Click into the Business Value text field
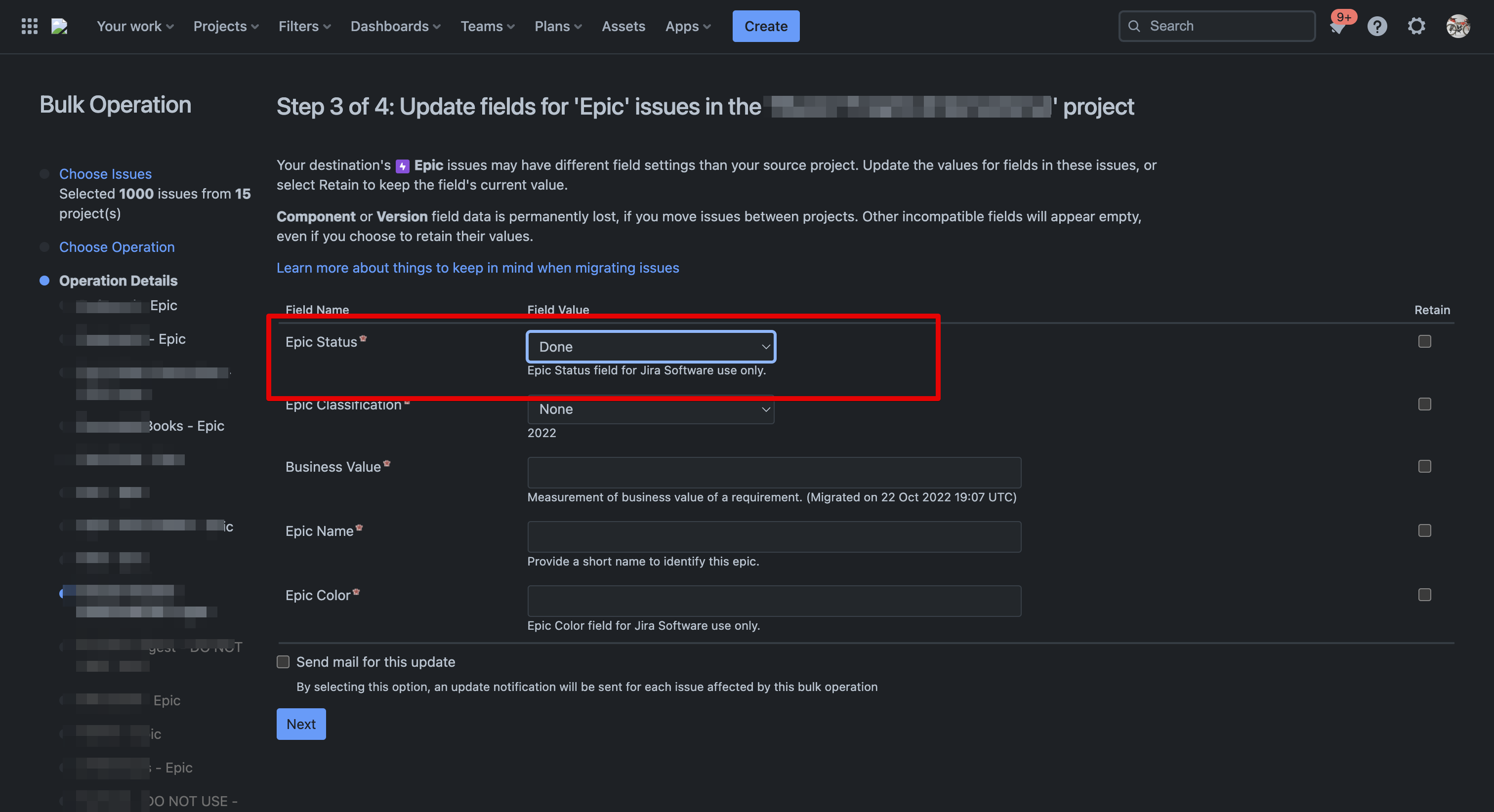Viewport: 1494px width, 812px height. pyautogui.click(x=774, y=473)
